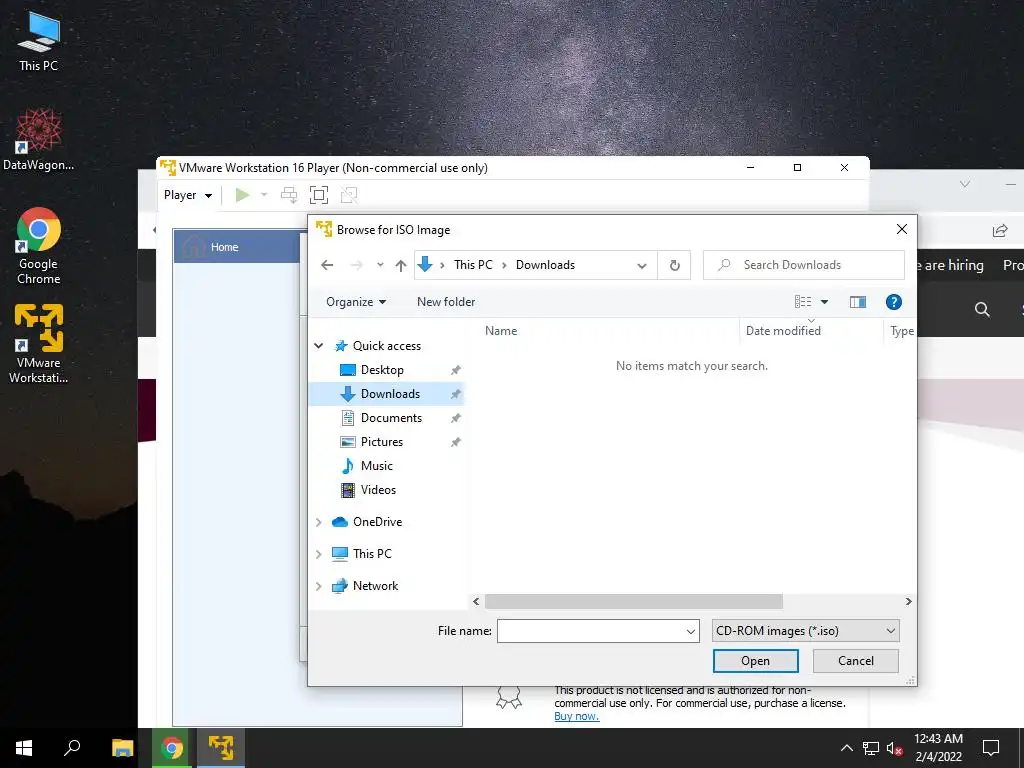Click the Enter full screen mode icon

[319, 195]
